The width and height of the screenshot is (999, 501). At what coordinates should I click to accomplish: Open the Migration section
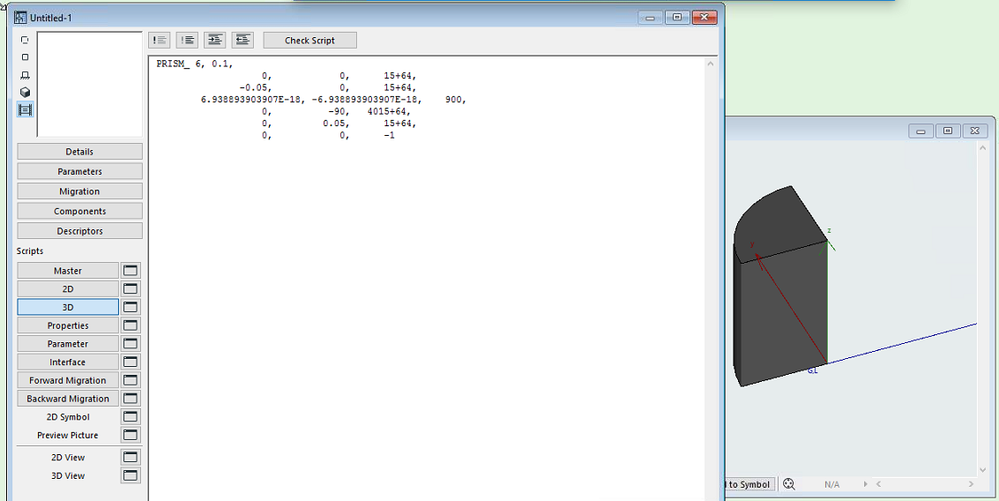click(80, 191)
